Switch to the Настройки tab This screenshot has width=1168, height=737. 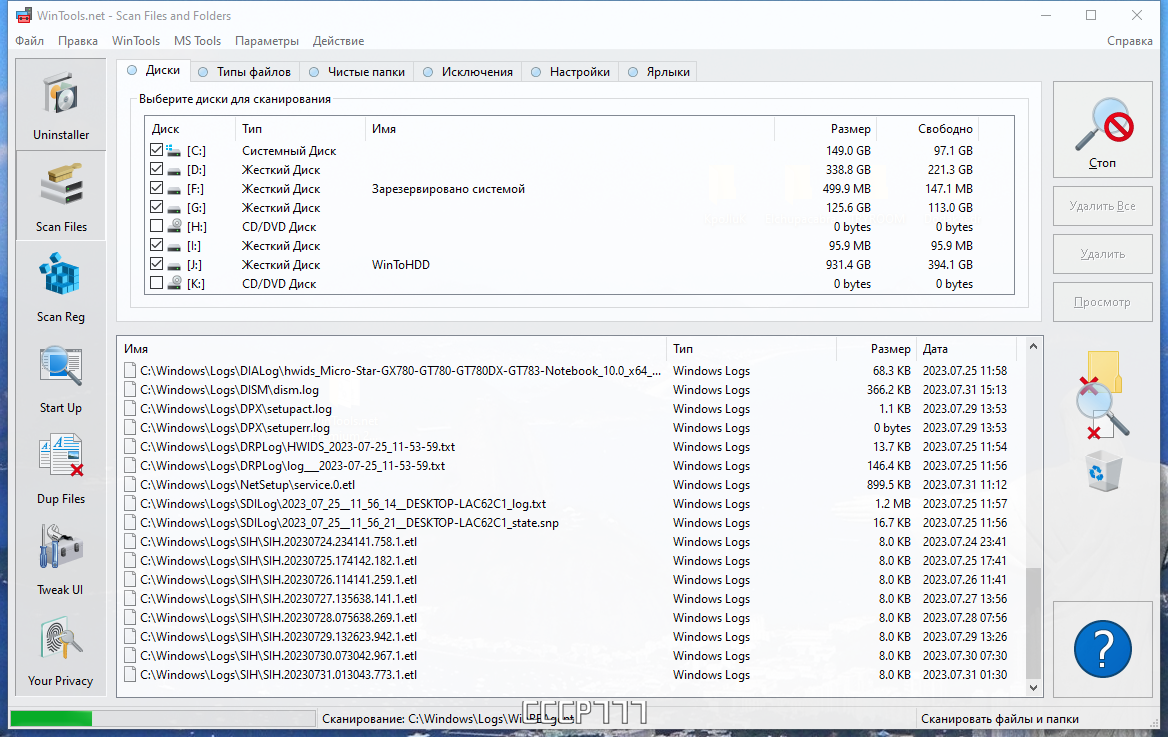(x=571, y=72)
